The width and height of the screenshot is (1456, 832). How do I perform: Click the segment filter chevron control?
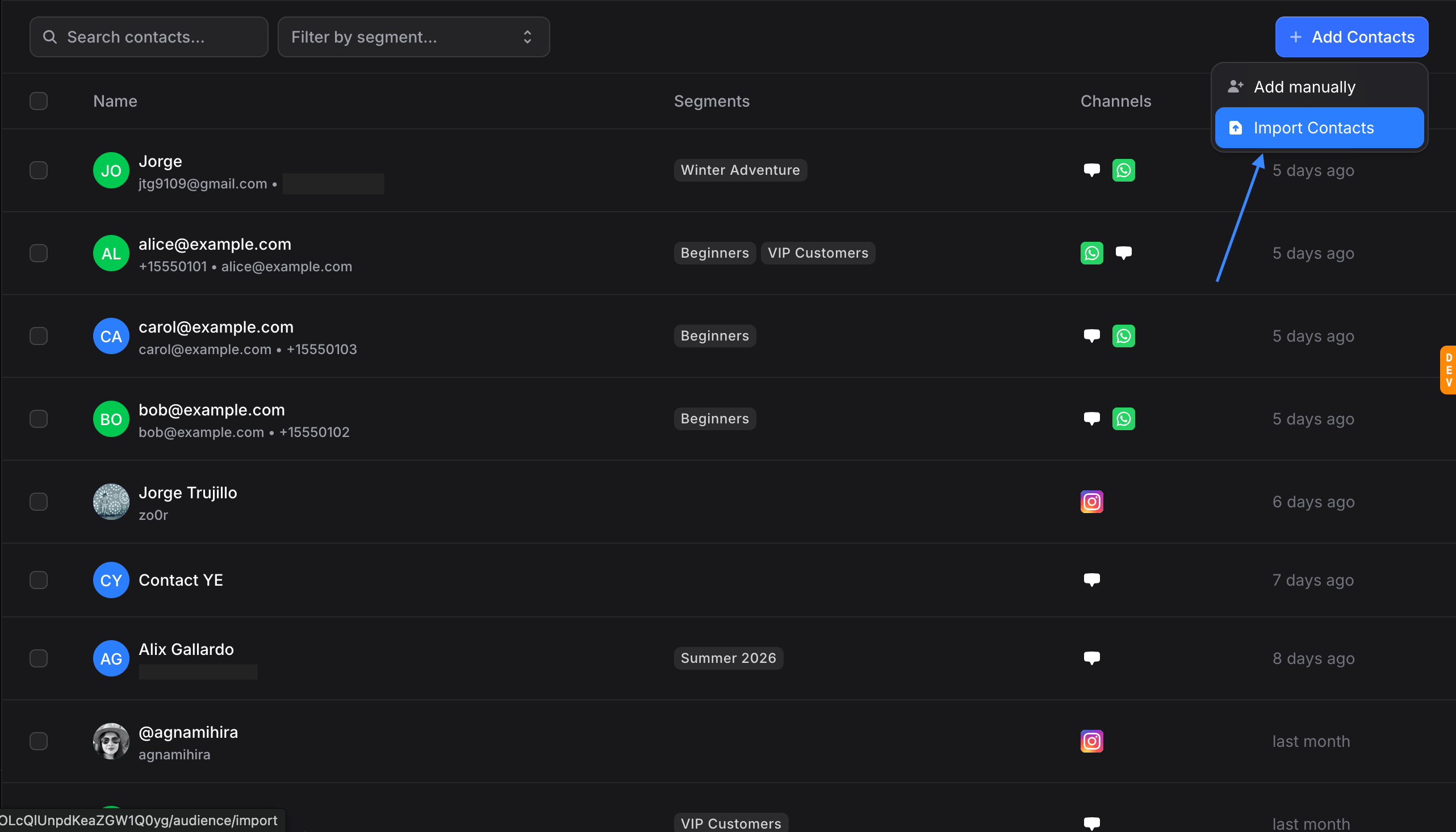tap(527, 36)
